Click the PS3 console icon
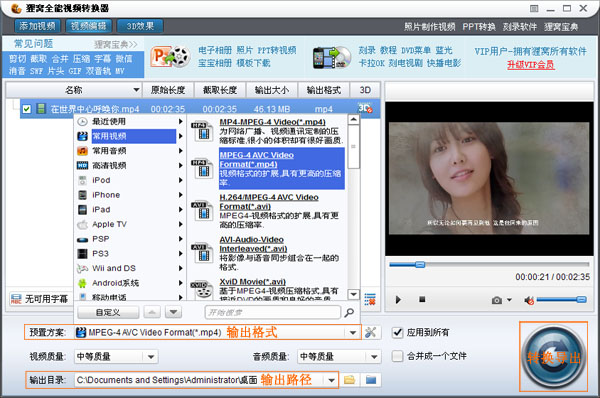Image resolution: width=600 pixels, height=398 pixels. click(x=82, y=254)
